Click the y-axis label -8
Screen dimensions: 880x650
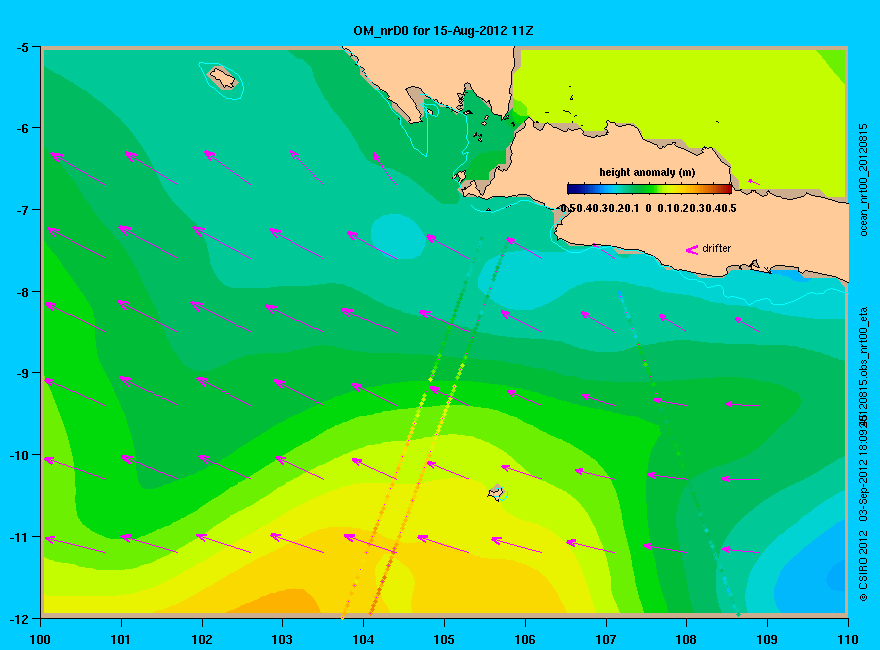22,292
